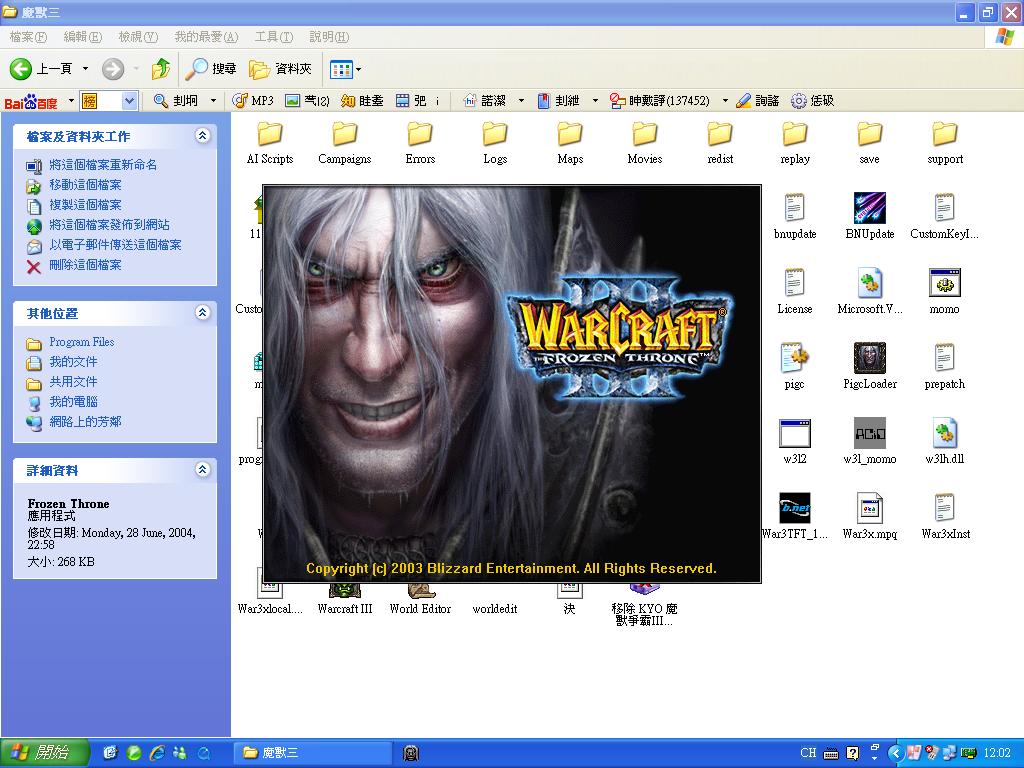Collapse the 其他位置 panel

click(203, 313)
